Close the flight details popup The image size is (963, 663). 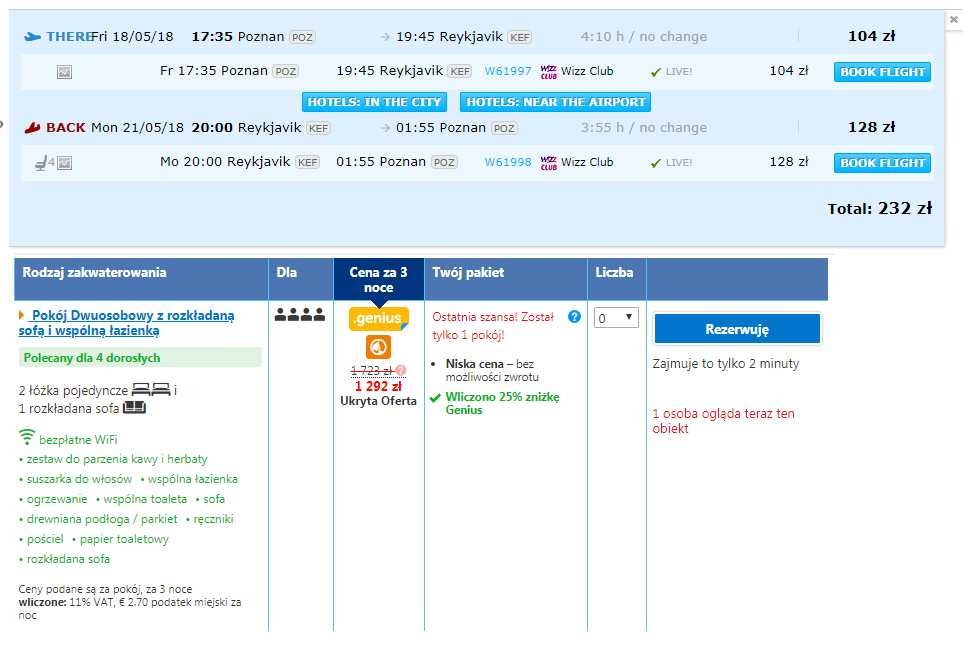953,20
